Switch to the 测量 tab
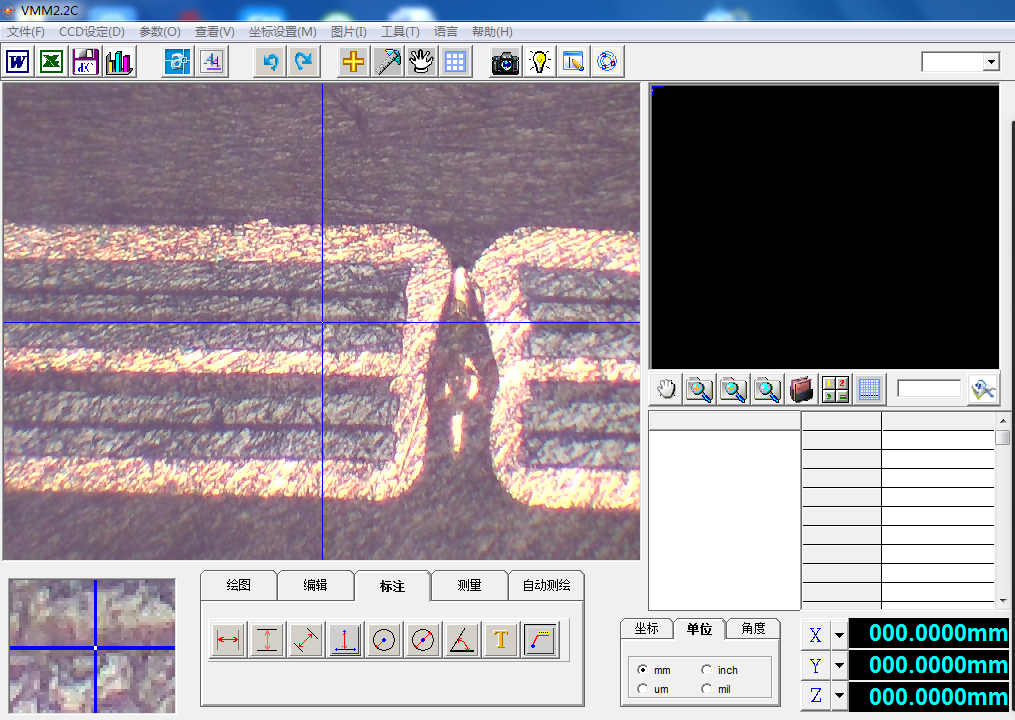1015x720 pixels. 469,585
